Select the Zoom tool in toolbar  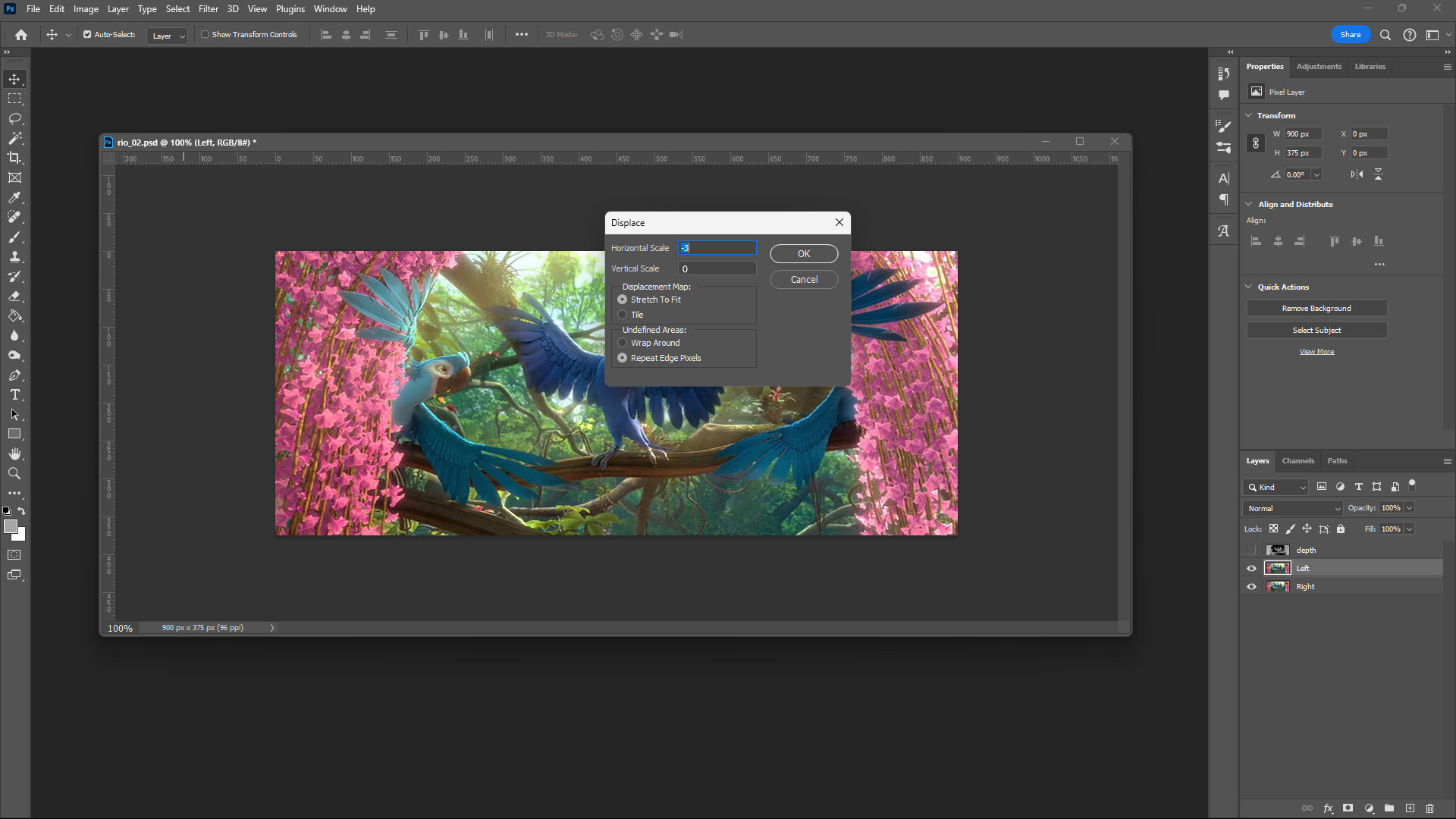[x=14, y=473]
